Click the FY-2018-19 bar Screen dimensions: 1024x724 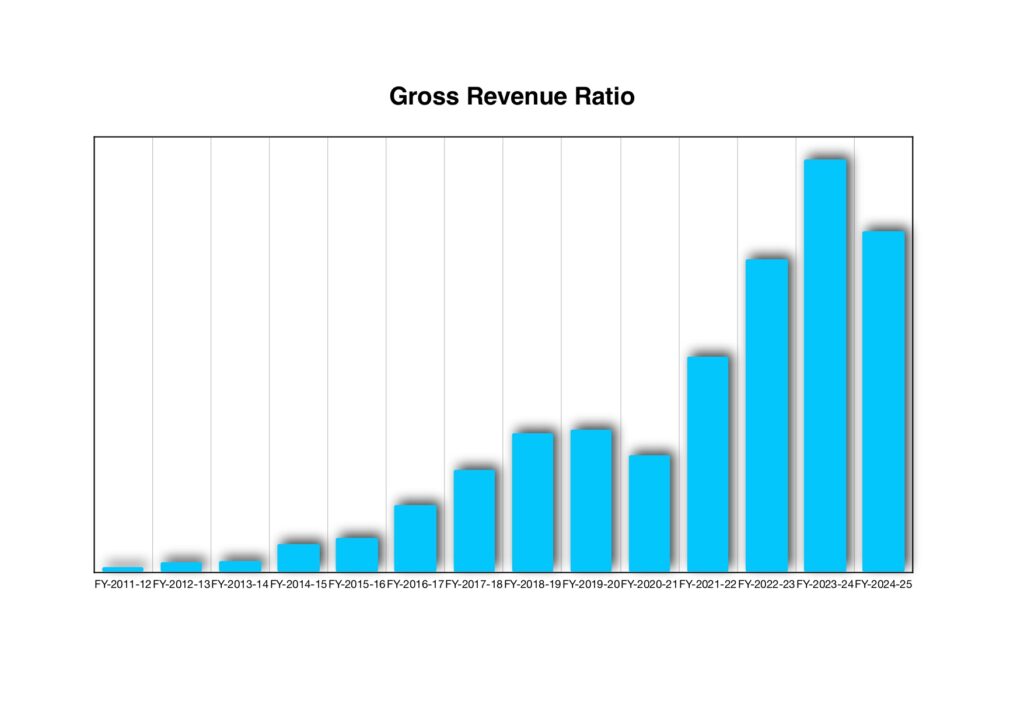click(x=532, y=501)
